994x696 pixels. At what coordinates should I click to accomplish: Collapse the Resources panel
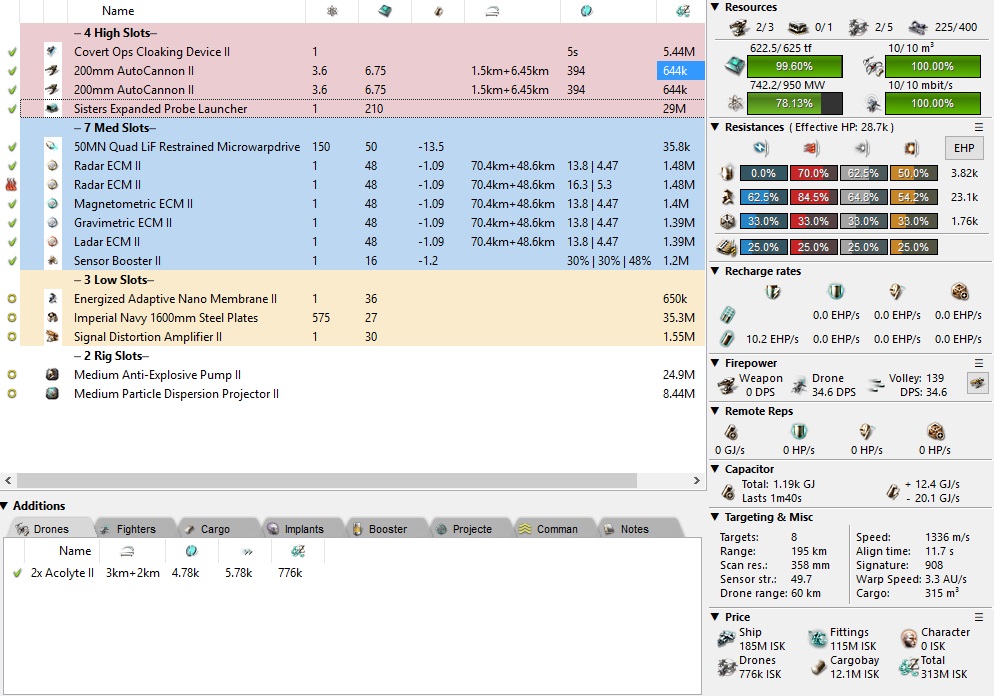[x=715, y=7]
